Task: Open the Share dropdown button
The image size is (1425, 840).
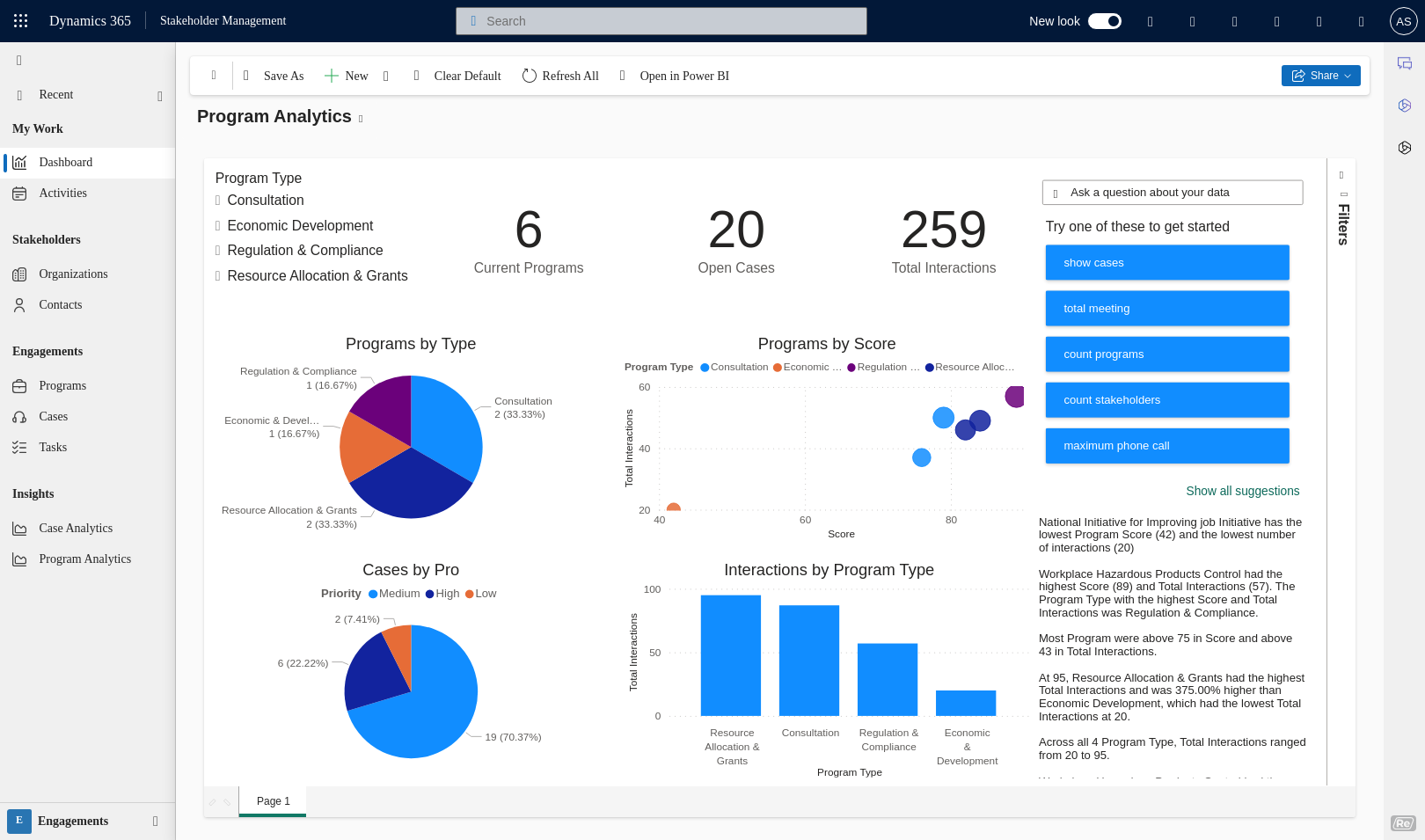Action: [x=1320, y=76]
